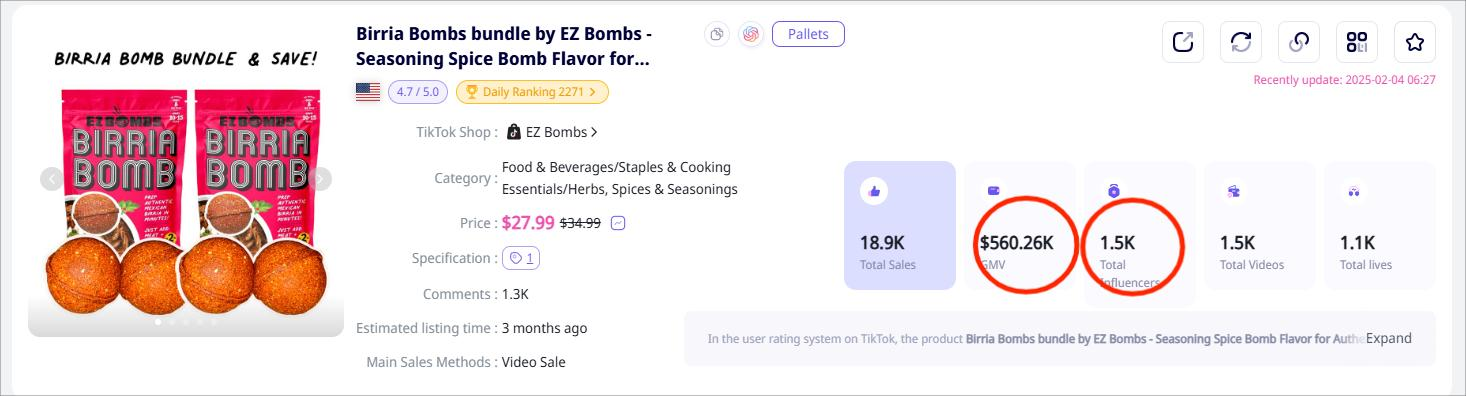Click the Pallets tag button
The image size is (1466, 396).
[808, 34]
